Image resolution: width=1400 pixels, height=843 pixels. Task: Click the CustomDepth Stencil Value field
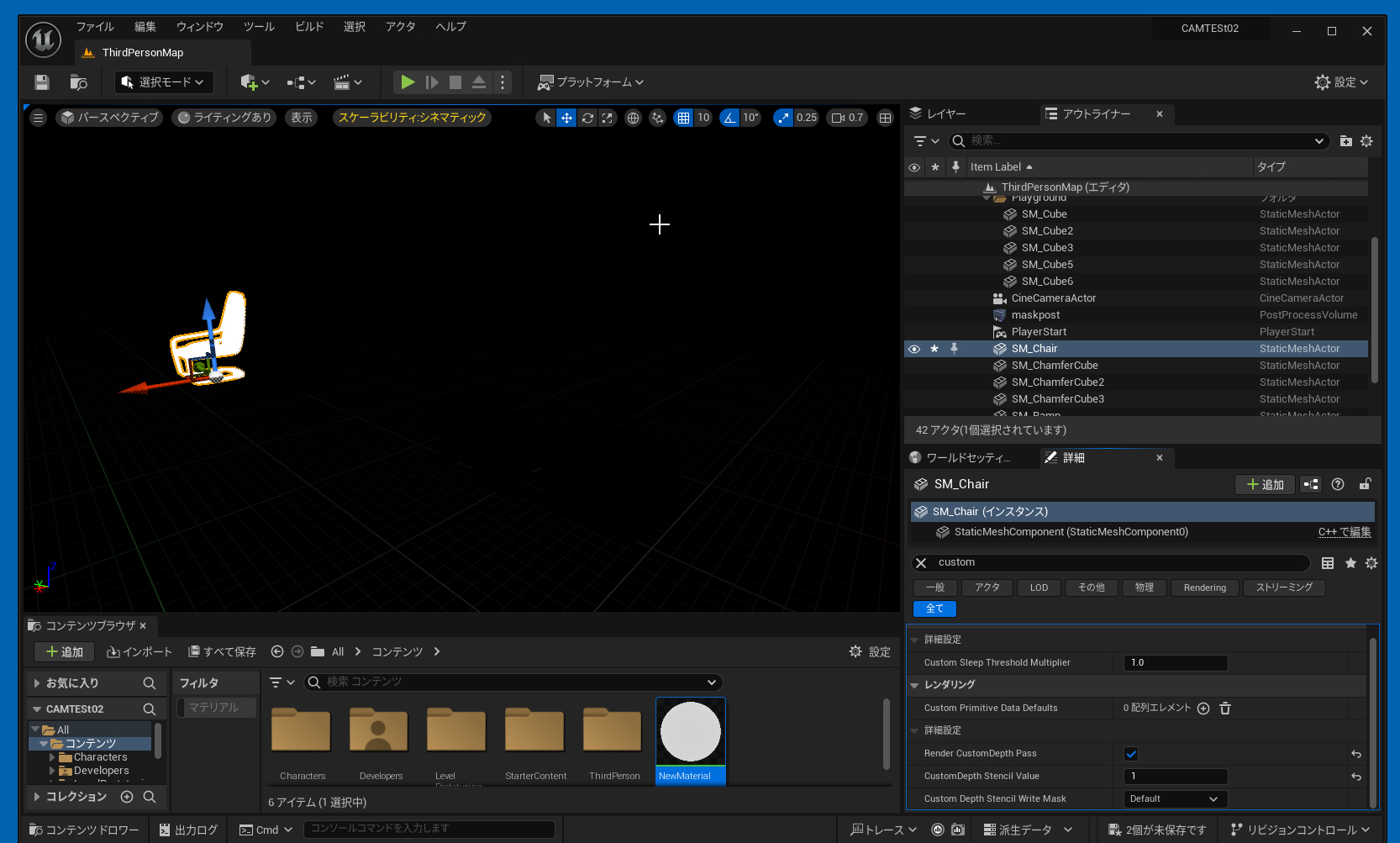(x=1175, y=777)
